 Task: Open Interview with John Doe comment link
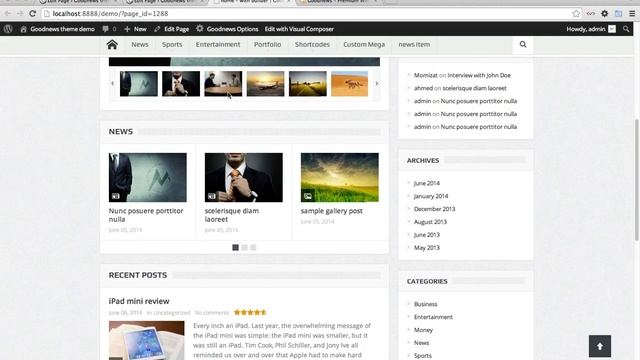point(479,75)
